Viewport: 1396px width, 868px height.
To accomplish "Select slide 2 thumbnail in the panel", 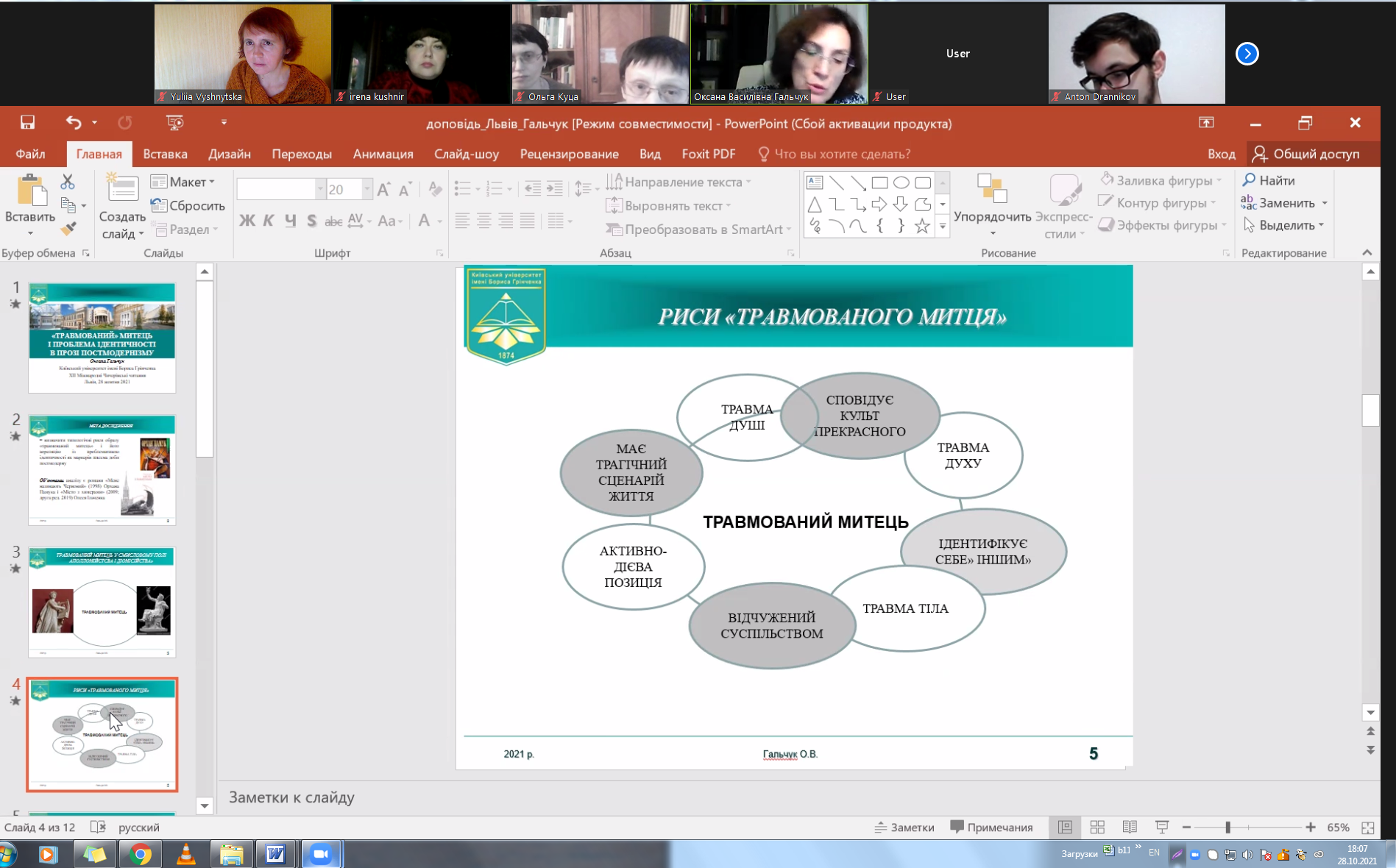I will point(102,469).
